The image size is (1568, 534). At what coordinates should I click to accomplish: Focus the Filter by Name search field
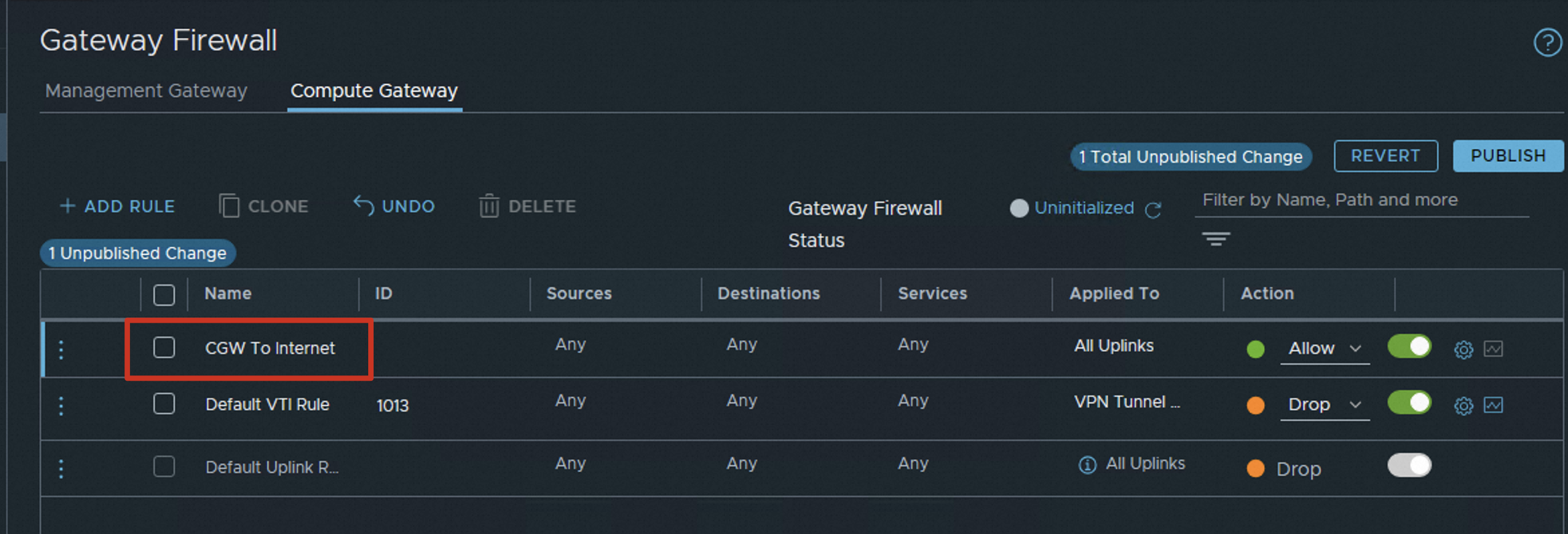[1361, 200]
